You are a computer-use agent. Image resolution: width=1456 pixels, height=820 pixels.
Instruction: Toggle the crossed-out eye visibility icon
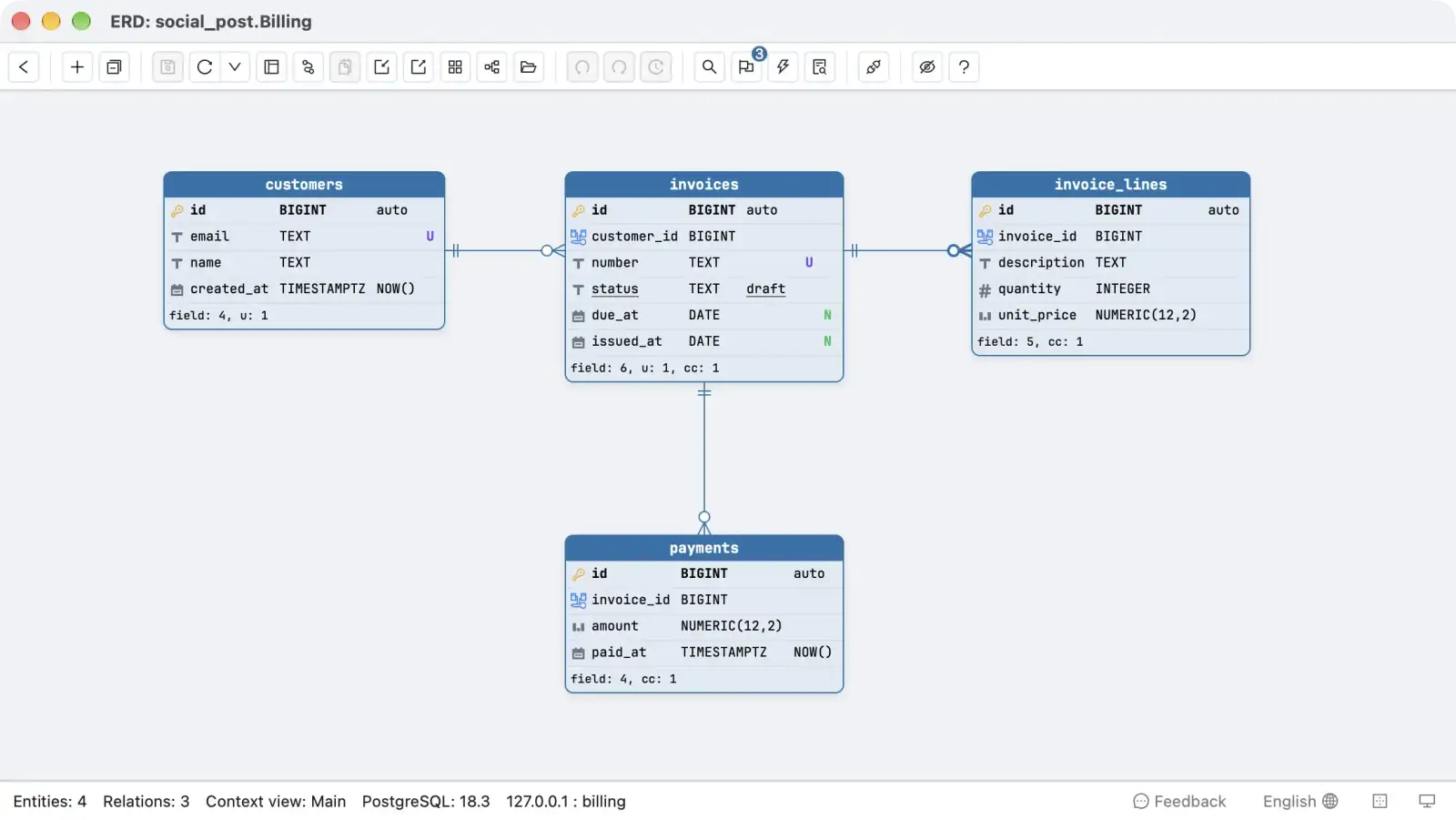[927, 66]
